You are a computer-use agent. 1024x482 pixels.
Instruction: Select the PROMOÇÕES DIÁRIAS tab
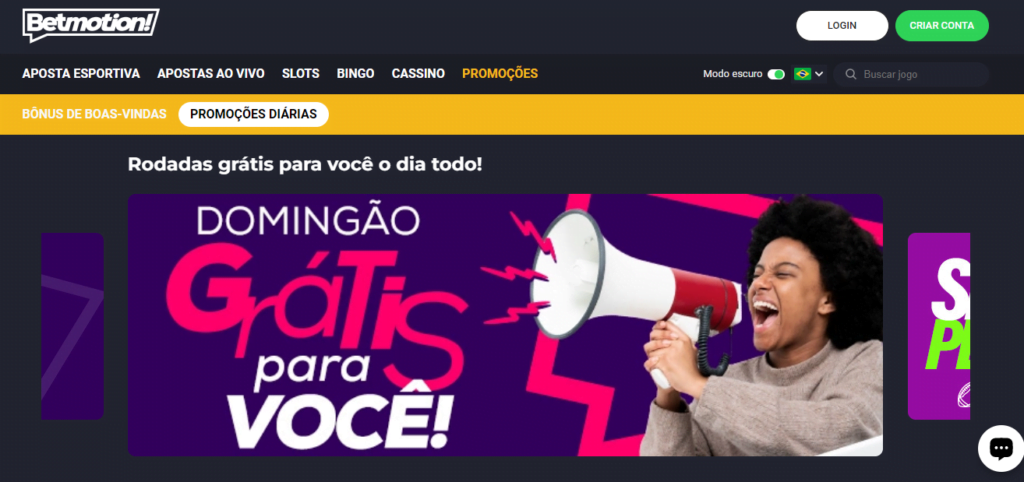coord(253,114)
